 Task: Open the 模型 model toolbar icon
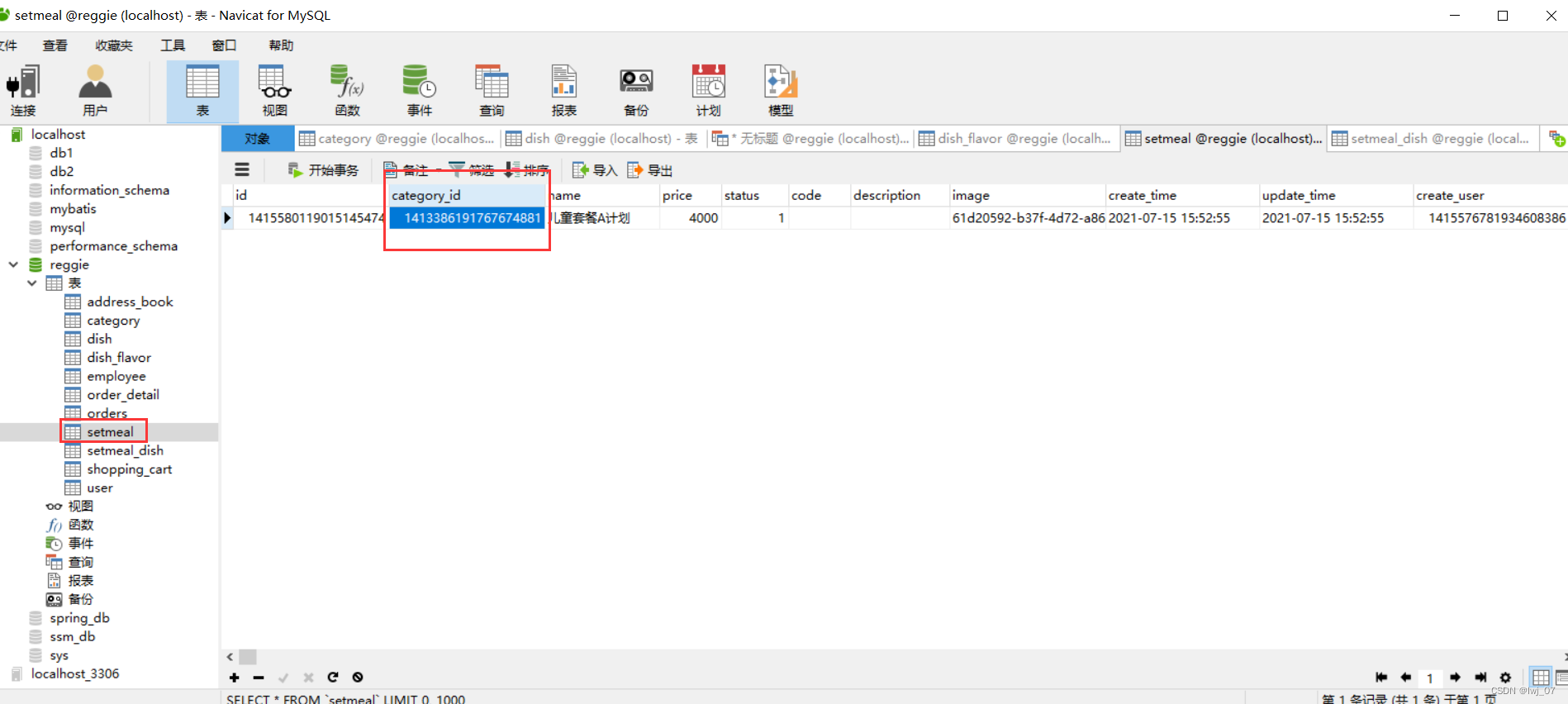[781, 90]
